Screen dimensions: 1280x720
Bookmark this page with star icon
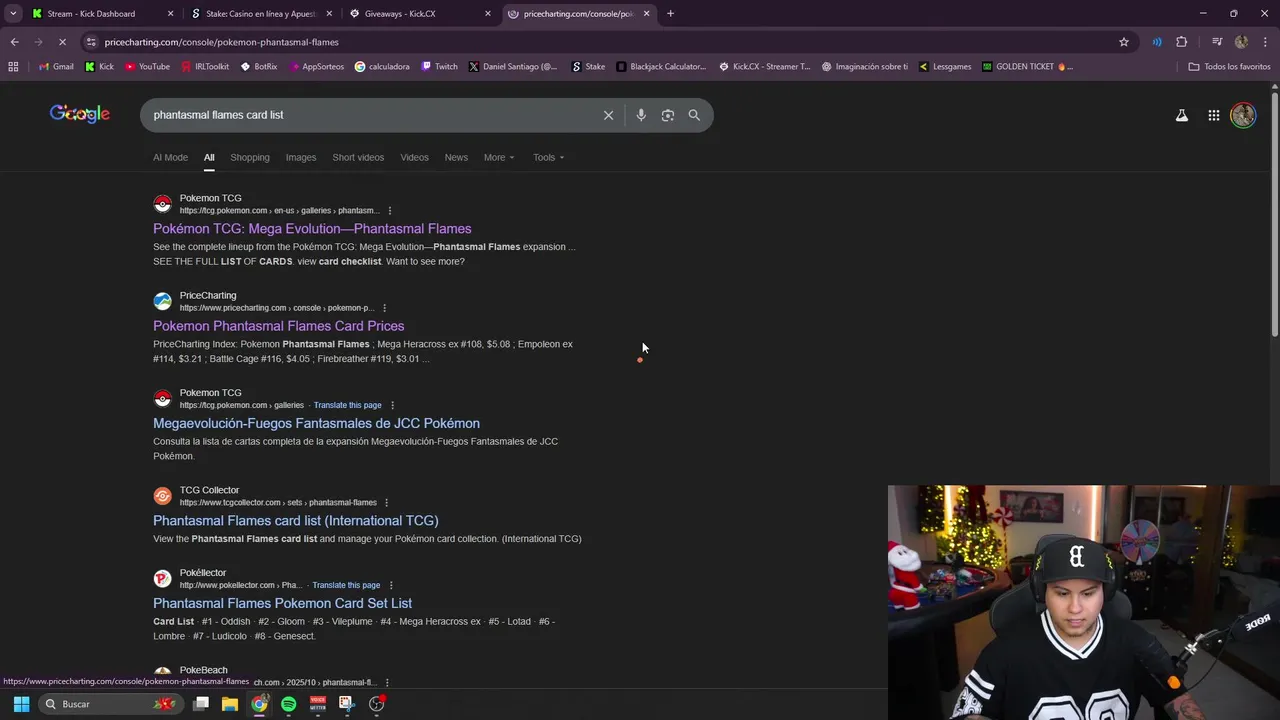1124,42
